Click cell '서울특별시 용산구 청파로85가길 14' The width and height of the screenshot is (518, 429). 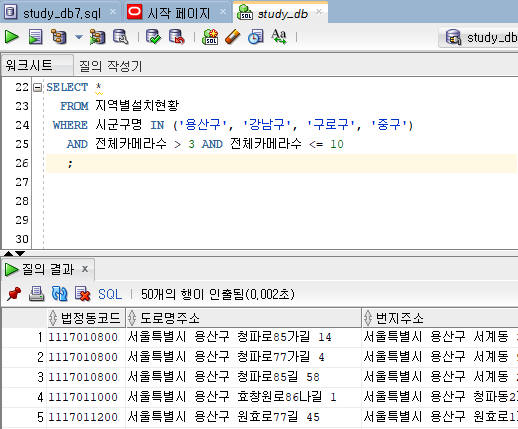coord(244,337)
